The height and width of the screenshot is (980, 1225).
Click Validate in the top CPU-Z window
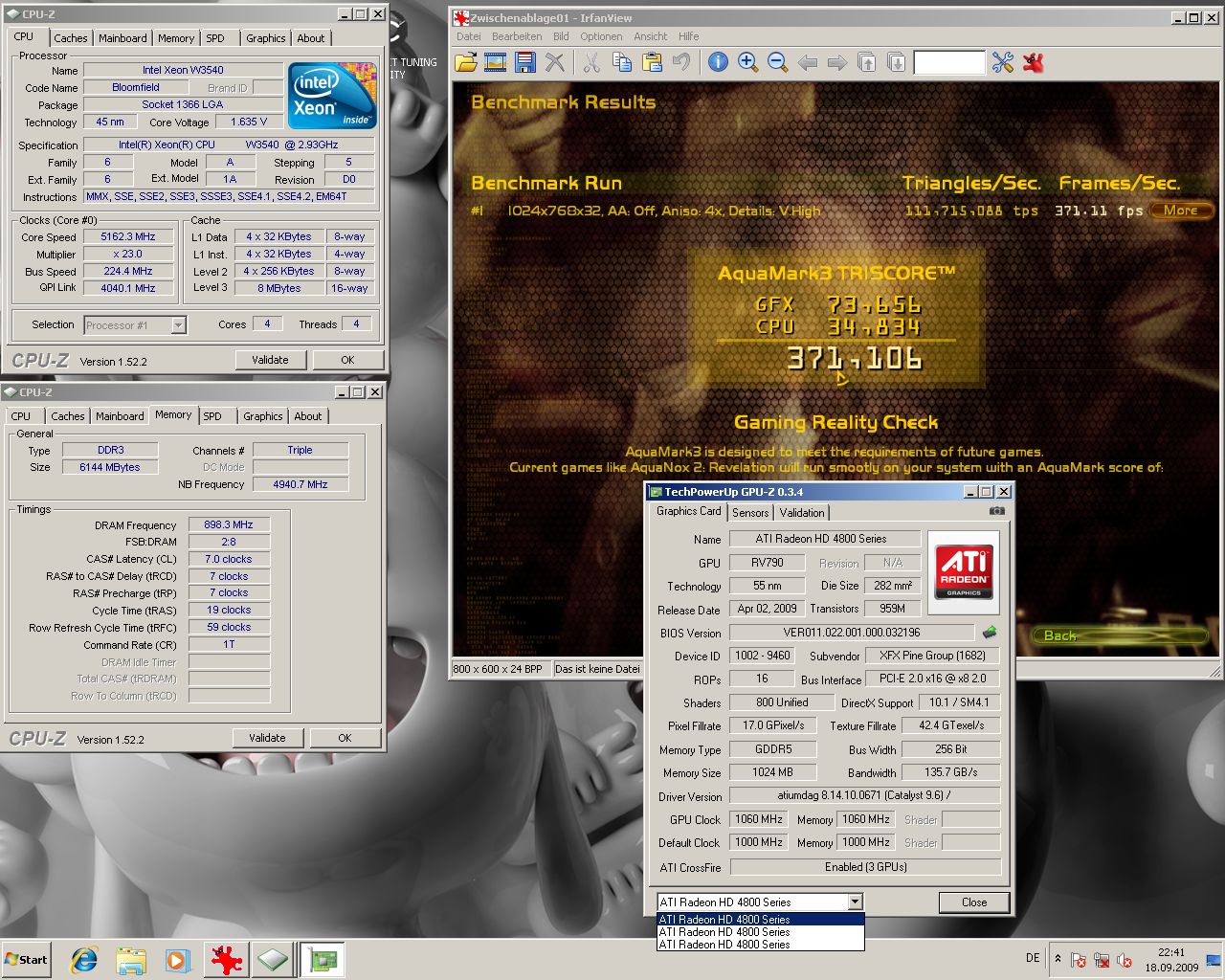point(270,360)
